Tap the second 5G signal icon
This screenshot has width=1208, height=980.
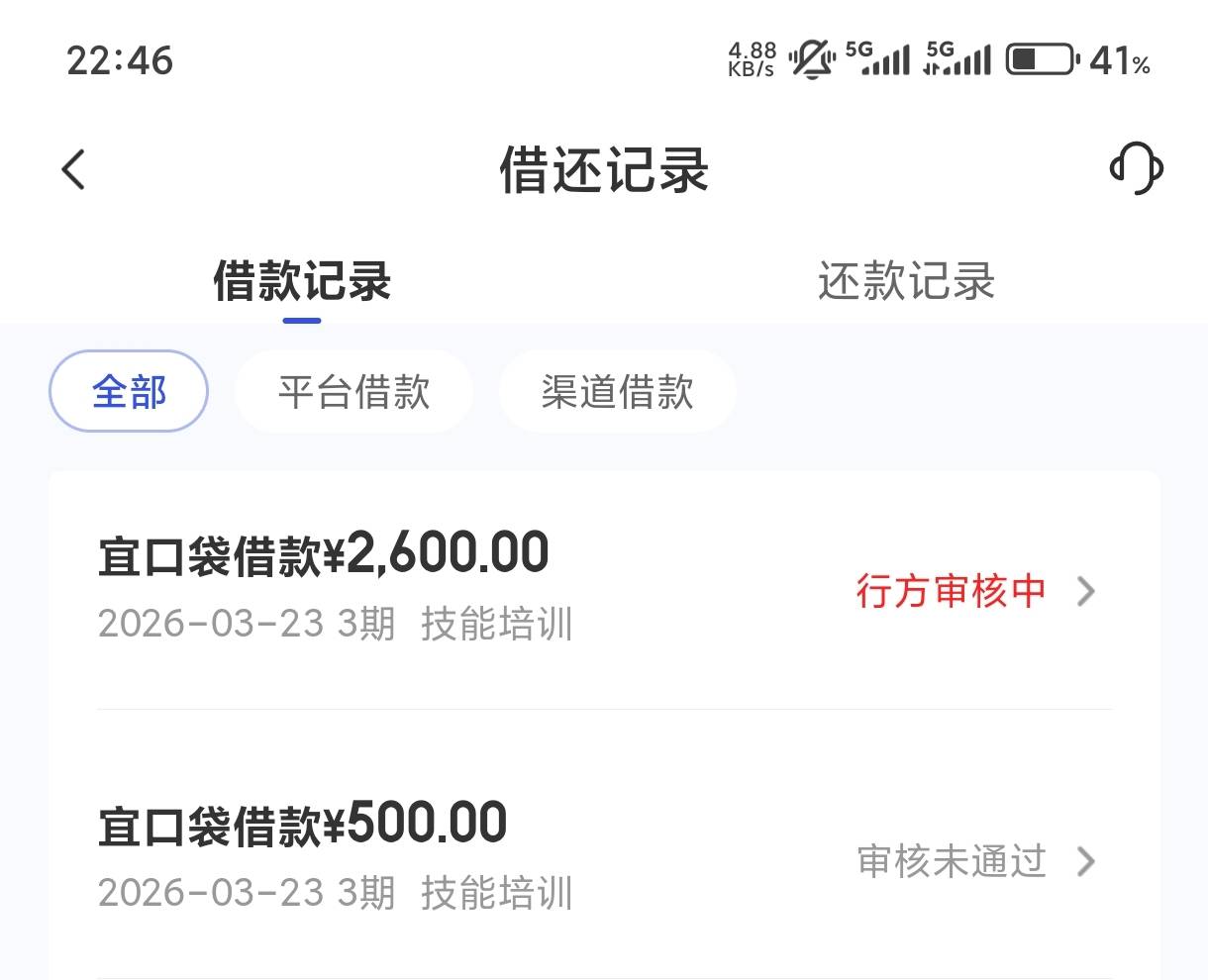(956, 59)
